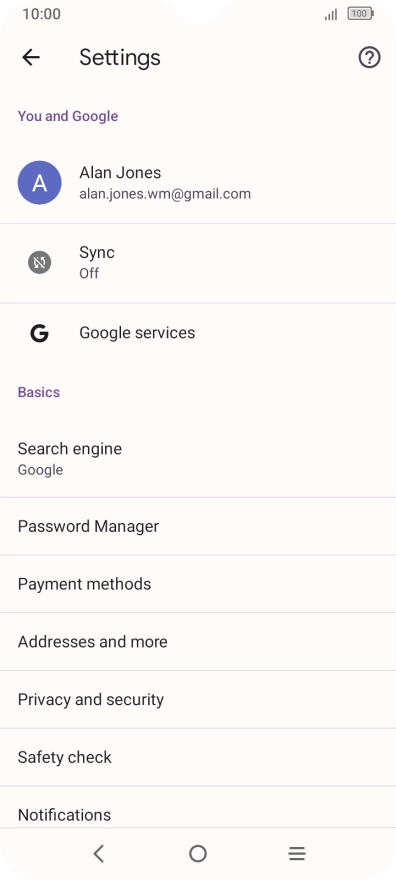
Task: Tap the battery indicator in status bar
Action: 361,14
